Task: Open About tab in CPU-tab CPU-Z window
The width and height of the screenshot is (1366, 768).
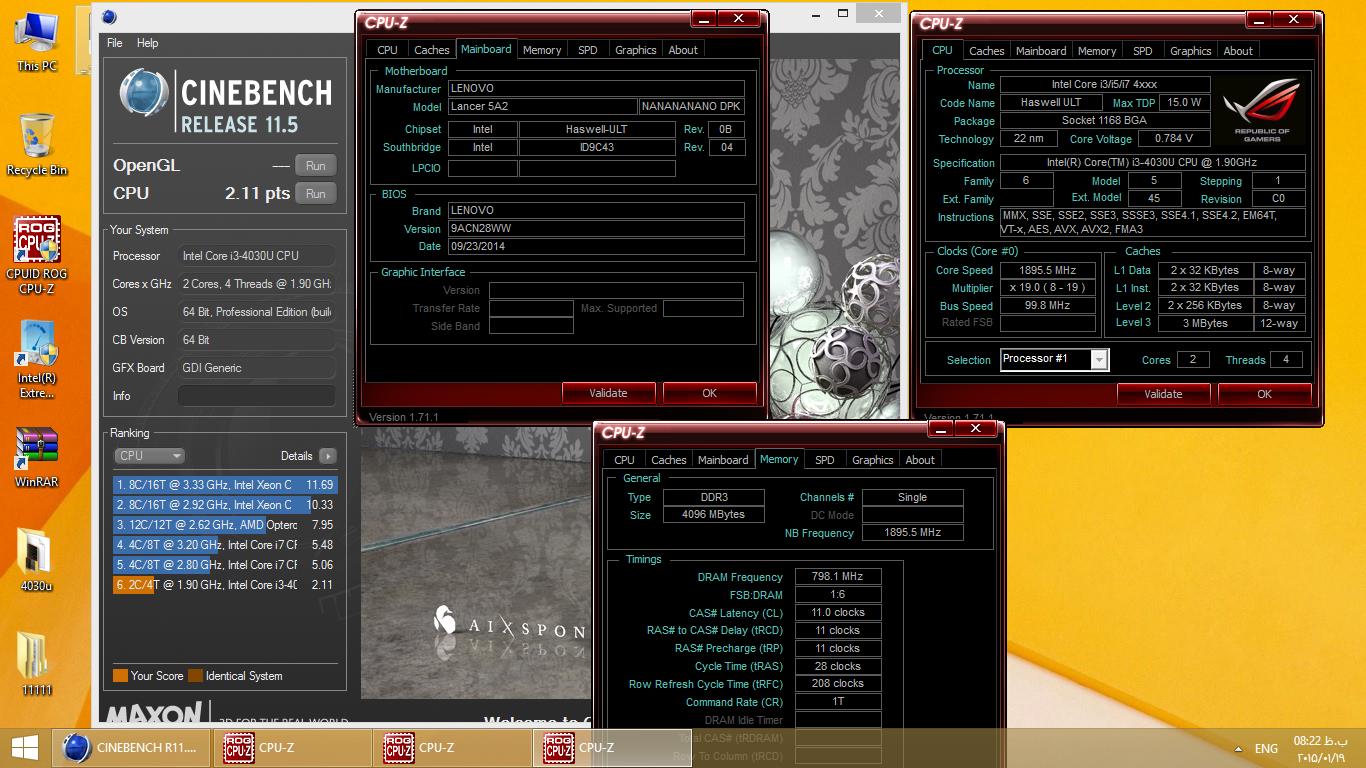Action: (x=1239, y=51)
